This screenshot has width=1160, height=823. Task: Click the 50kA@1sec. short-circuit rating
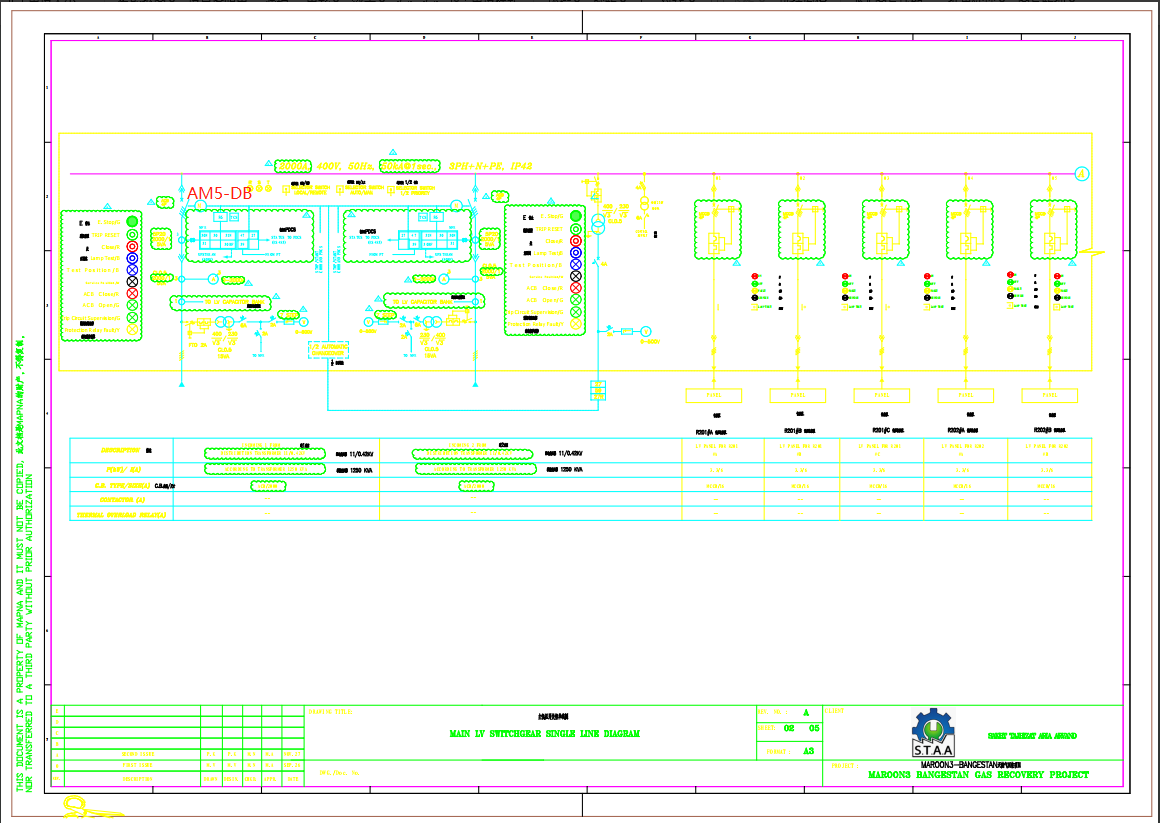[x=410, y=167]
